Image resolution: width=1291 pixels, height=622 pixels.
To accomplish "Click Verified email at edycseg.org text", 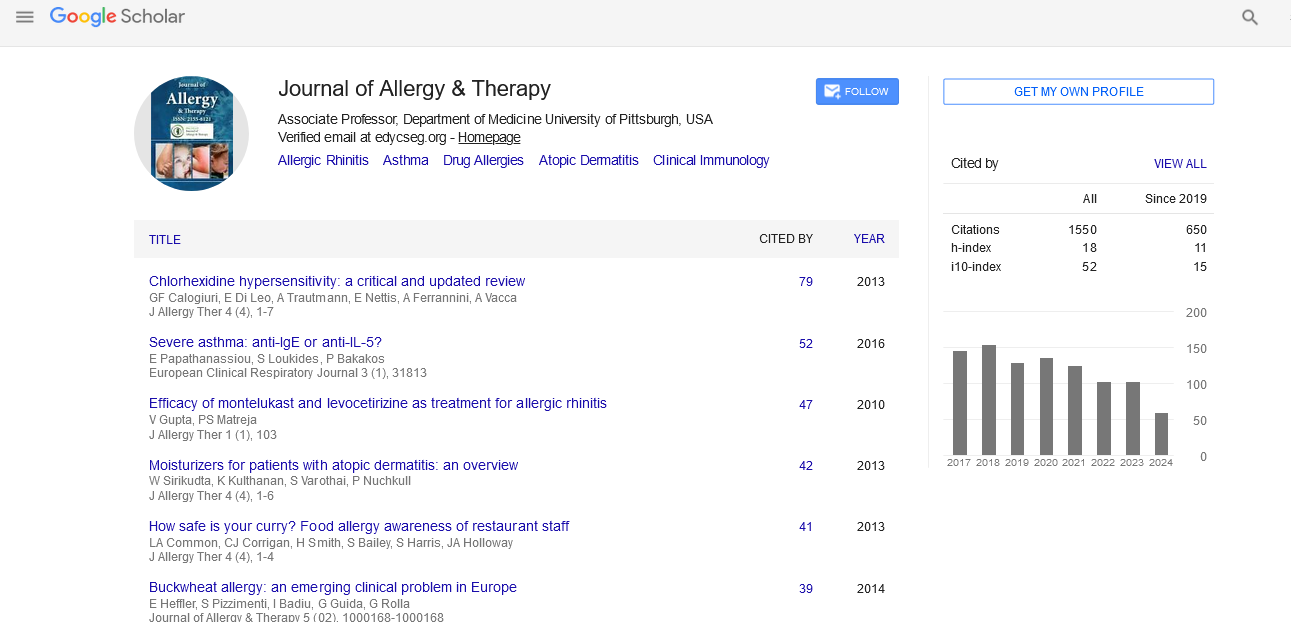I will click(x=364, y=138).
